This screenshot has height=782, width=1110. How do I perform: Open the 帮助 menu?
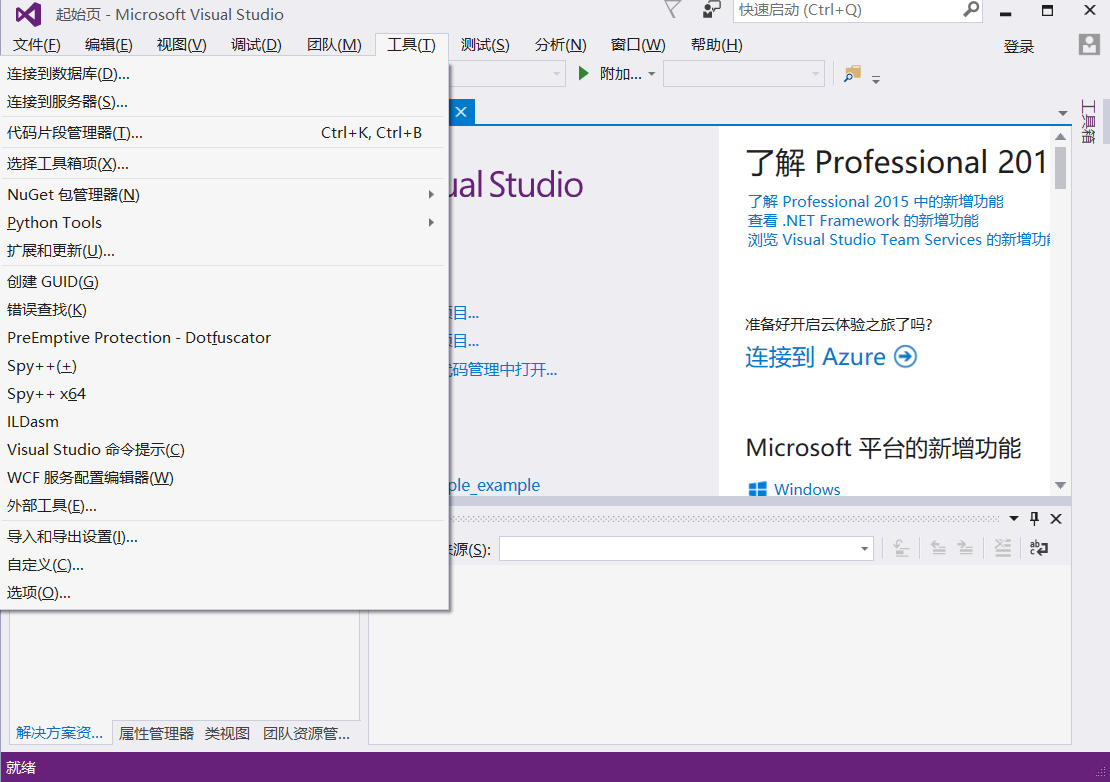tap(716, 45)
